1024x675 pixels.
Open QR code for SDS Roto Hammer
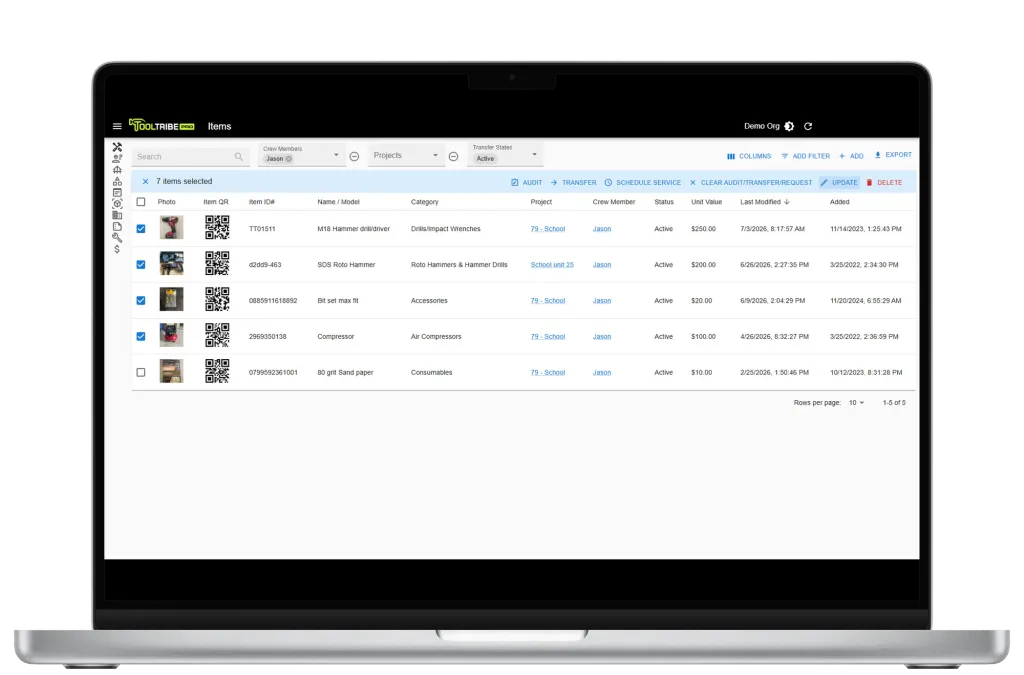pos(217,264)
